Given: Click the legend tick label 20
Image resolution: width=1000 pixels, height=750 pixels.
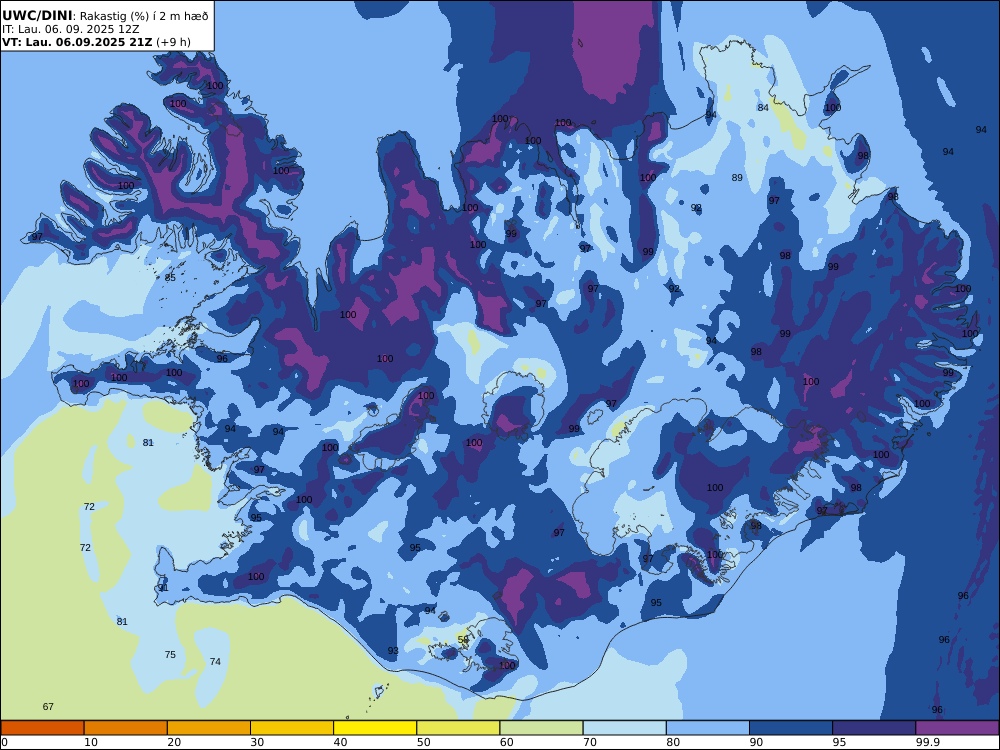Looking at the screenshot, I should pos(174,742).
